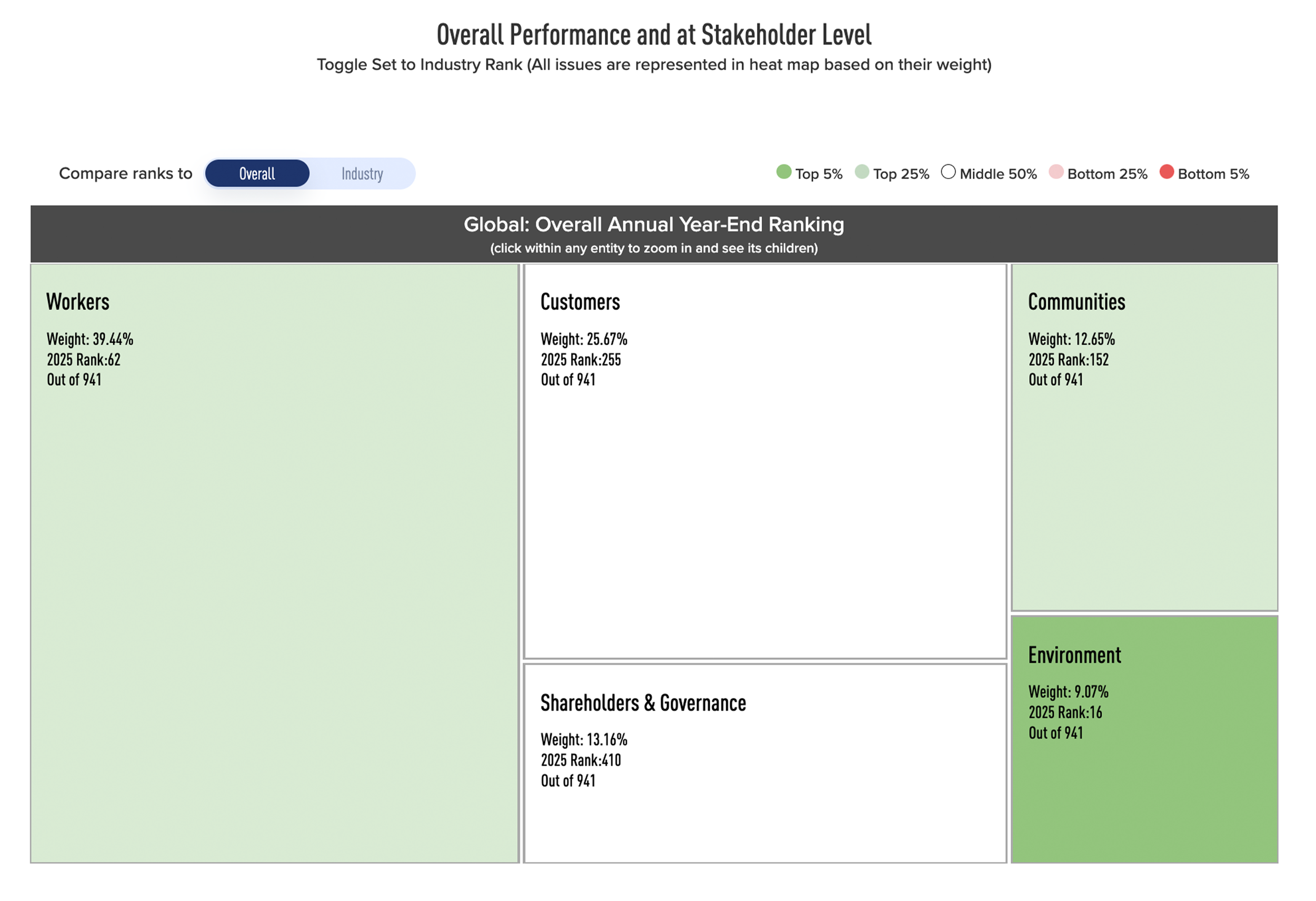Click Customers Weight: 25.67% label
Viewport: 1316px width, 901px height.
[x=584, y=340]
